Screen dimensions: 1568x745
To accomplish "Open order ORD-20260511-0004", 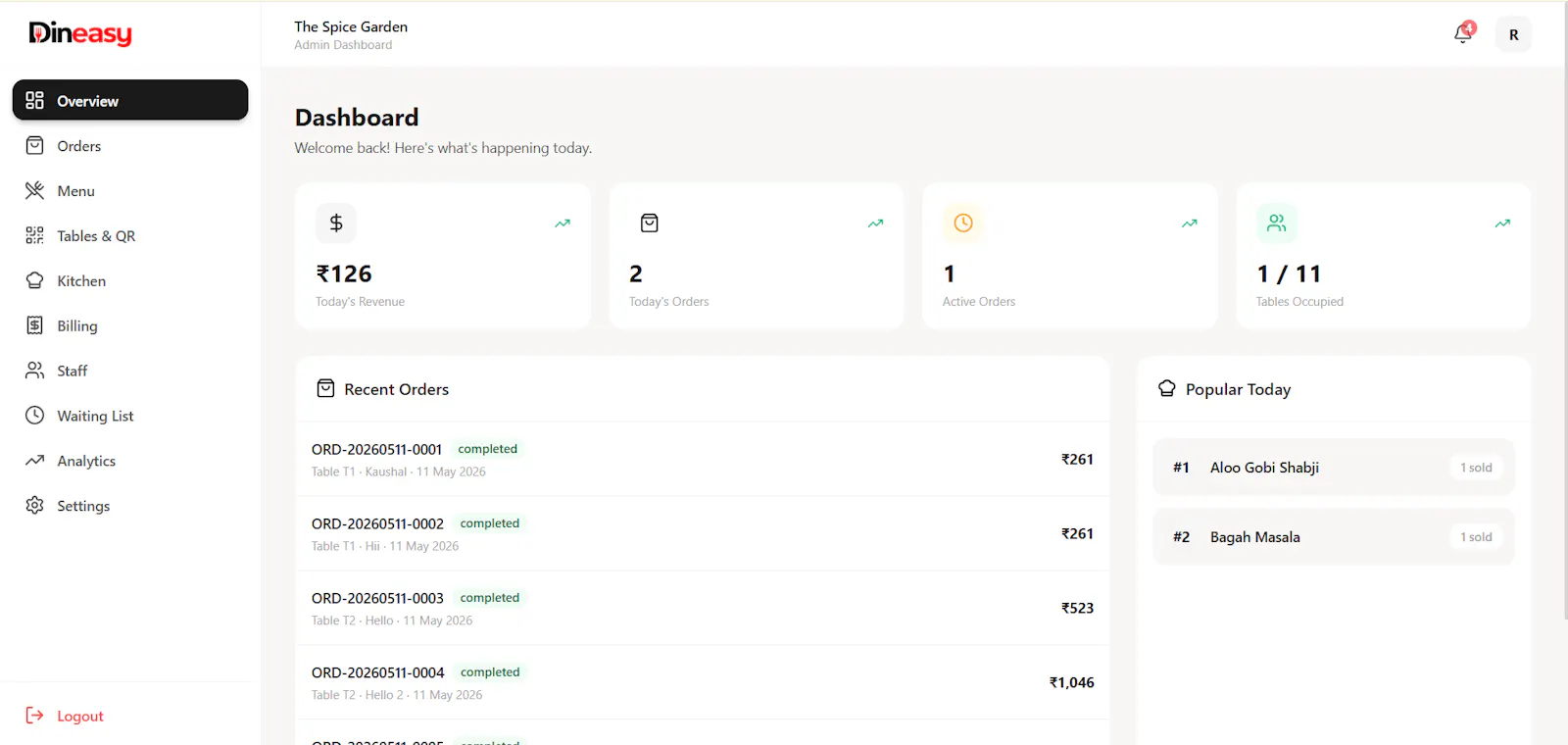I will pyautogui.click(x=703, y=682).
